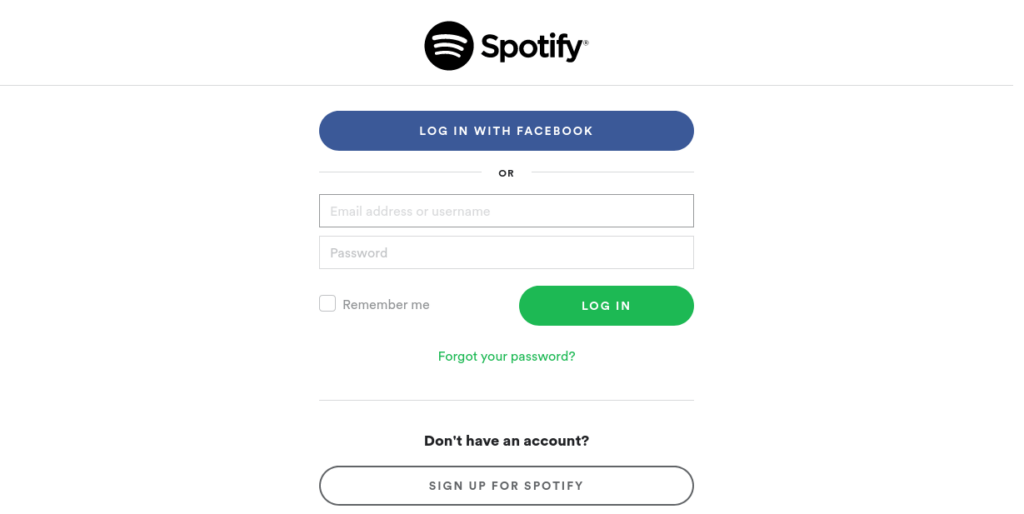Focus the Password field
This screenshot has height=514, width=1024.
pyautogui.click(x=506, y=253)
